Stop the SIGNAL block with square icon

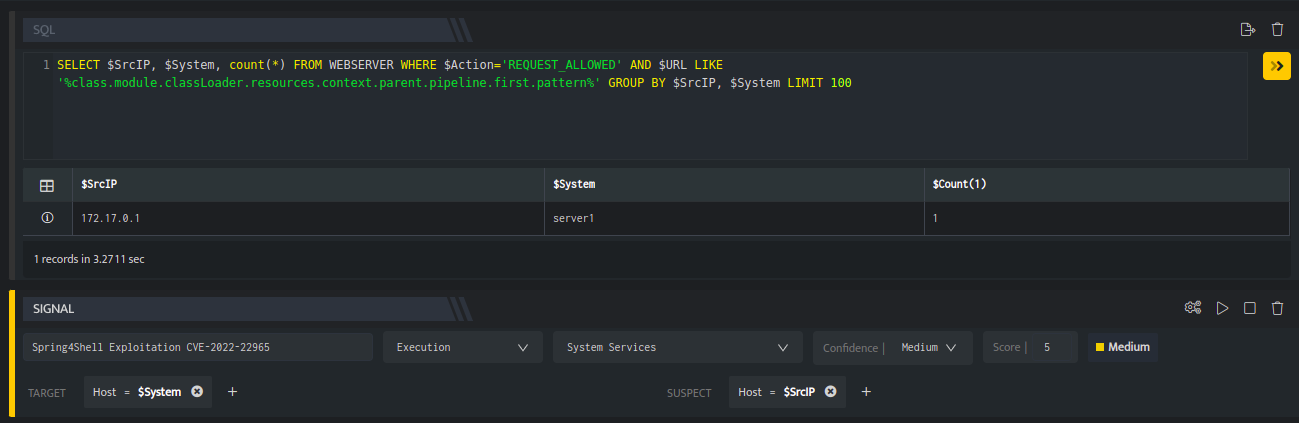pyautogui.click(x=1250, y=308)
